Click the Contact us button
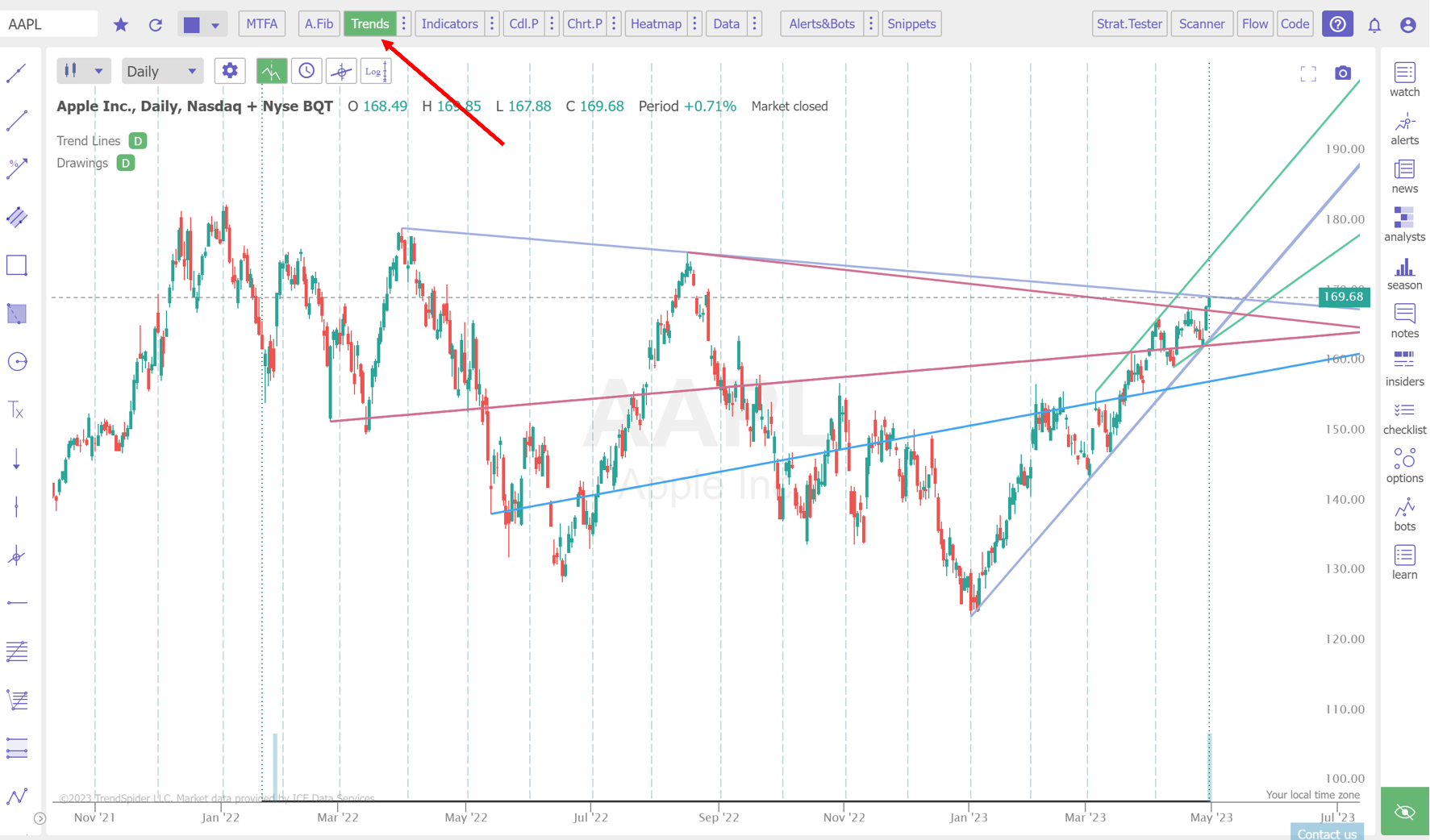The image size is (1430, 840). (x=1327, y=832)
